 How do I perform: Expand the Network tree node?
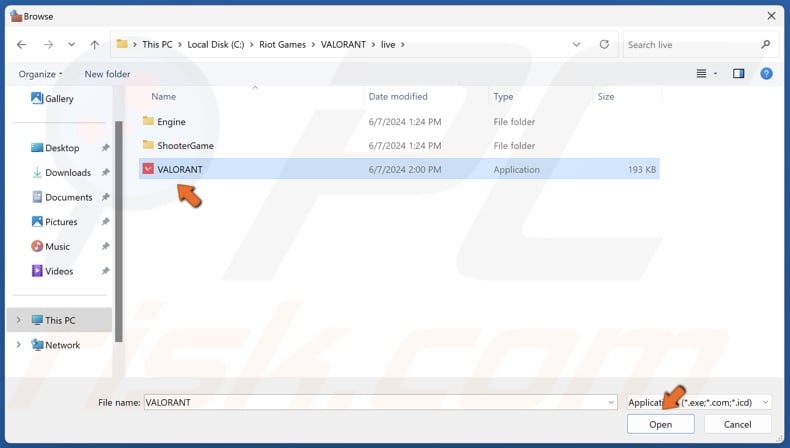click(x=19, y=345)
